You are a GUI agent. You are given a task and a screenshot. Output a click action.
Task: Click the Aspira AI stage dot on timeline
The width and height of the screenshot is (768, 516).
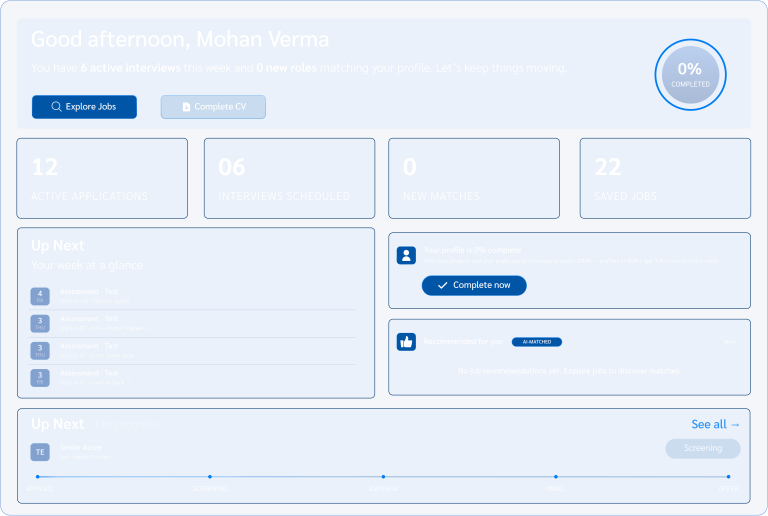[384, 476]
